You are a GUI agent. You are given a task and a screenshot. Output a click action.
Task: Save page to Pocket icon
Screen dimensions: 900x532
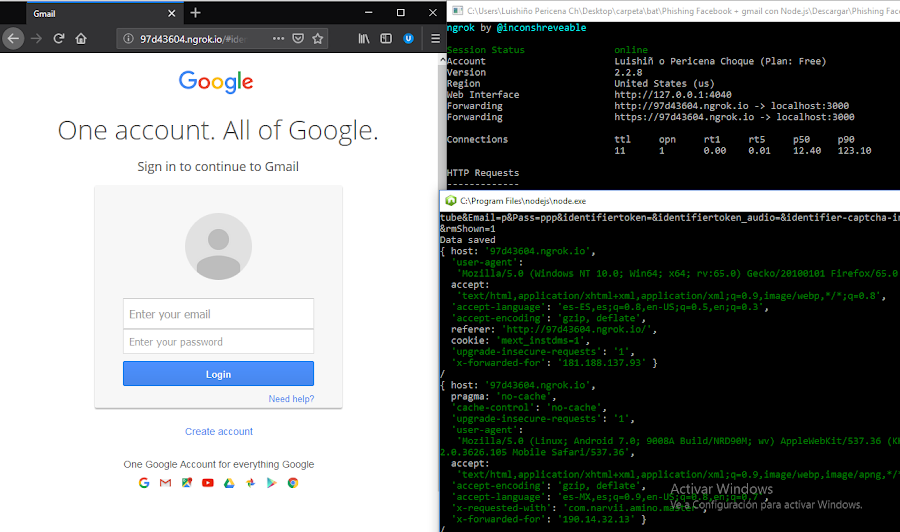click(x=298, y=38)
